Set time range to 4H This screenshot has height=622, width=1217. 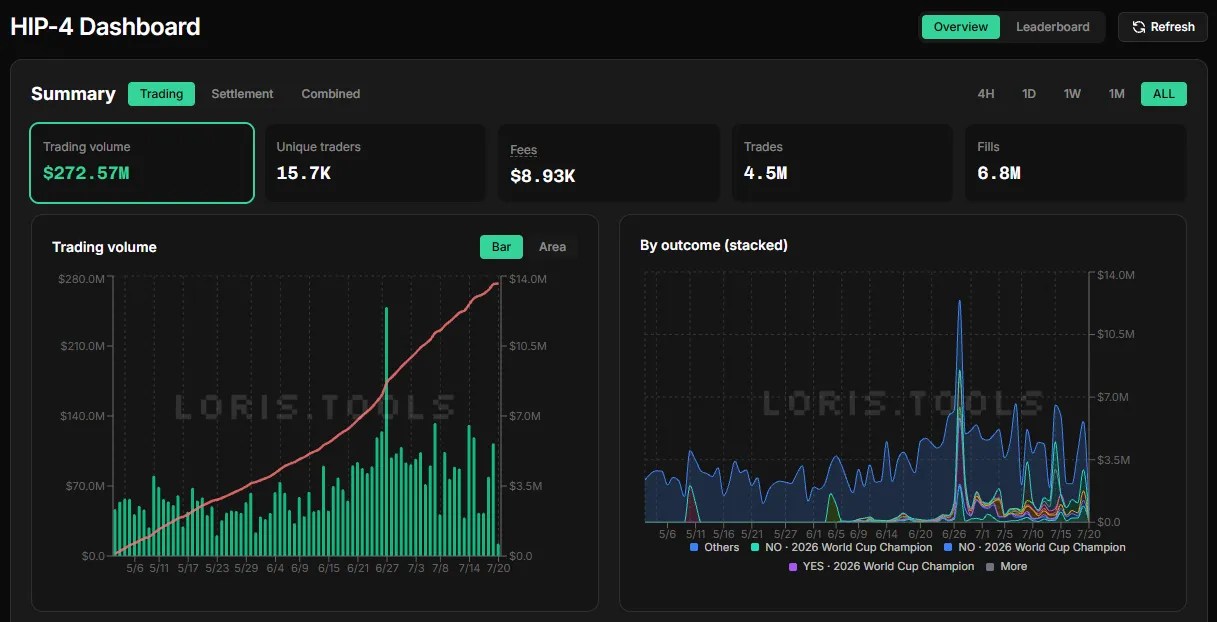(986, 94)
